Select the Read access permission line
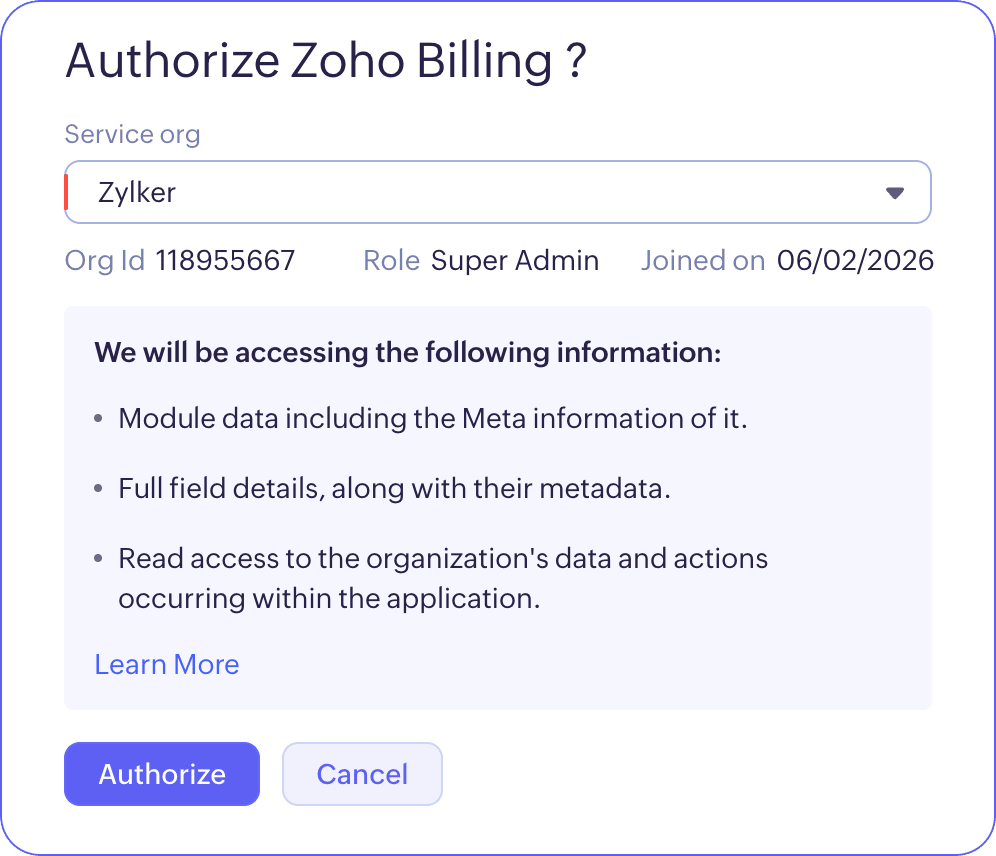The image size is (996, 856). [x=443, y=578]
